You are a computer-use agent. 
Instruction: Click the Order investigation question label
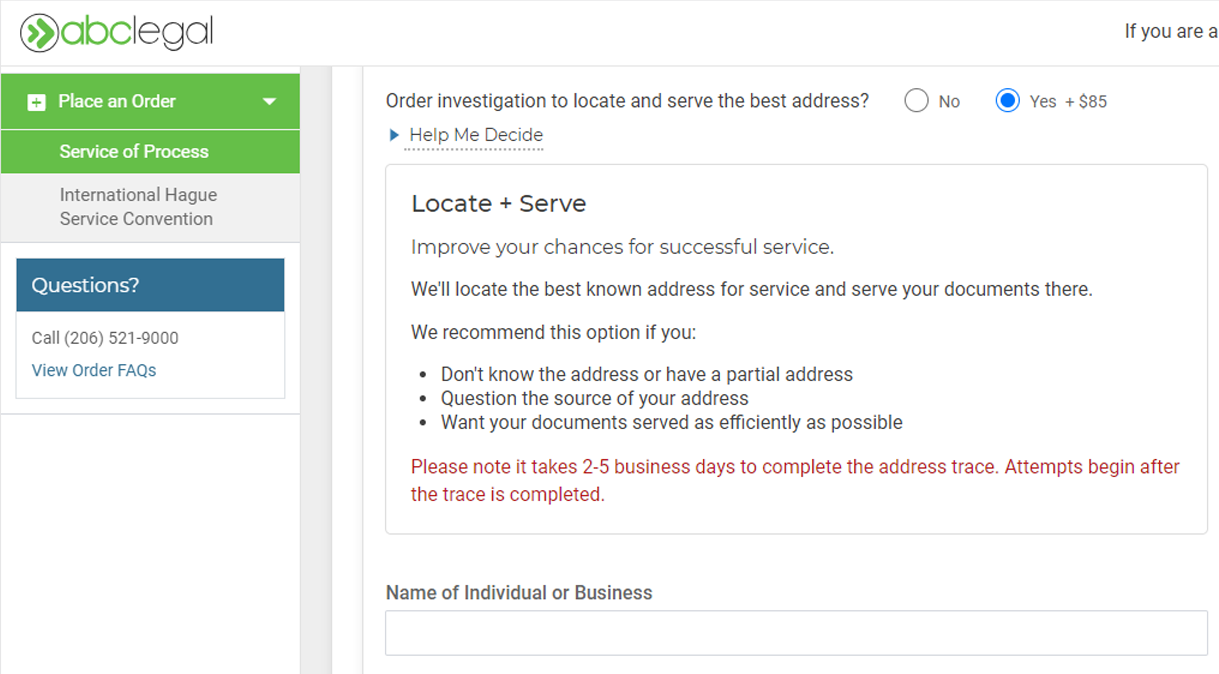627,101
